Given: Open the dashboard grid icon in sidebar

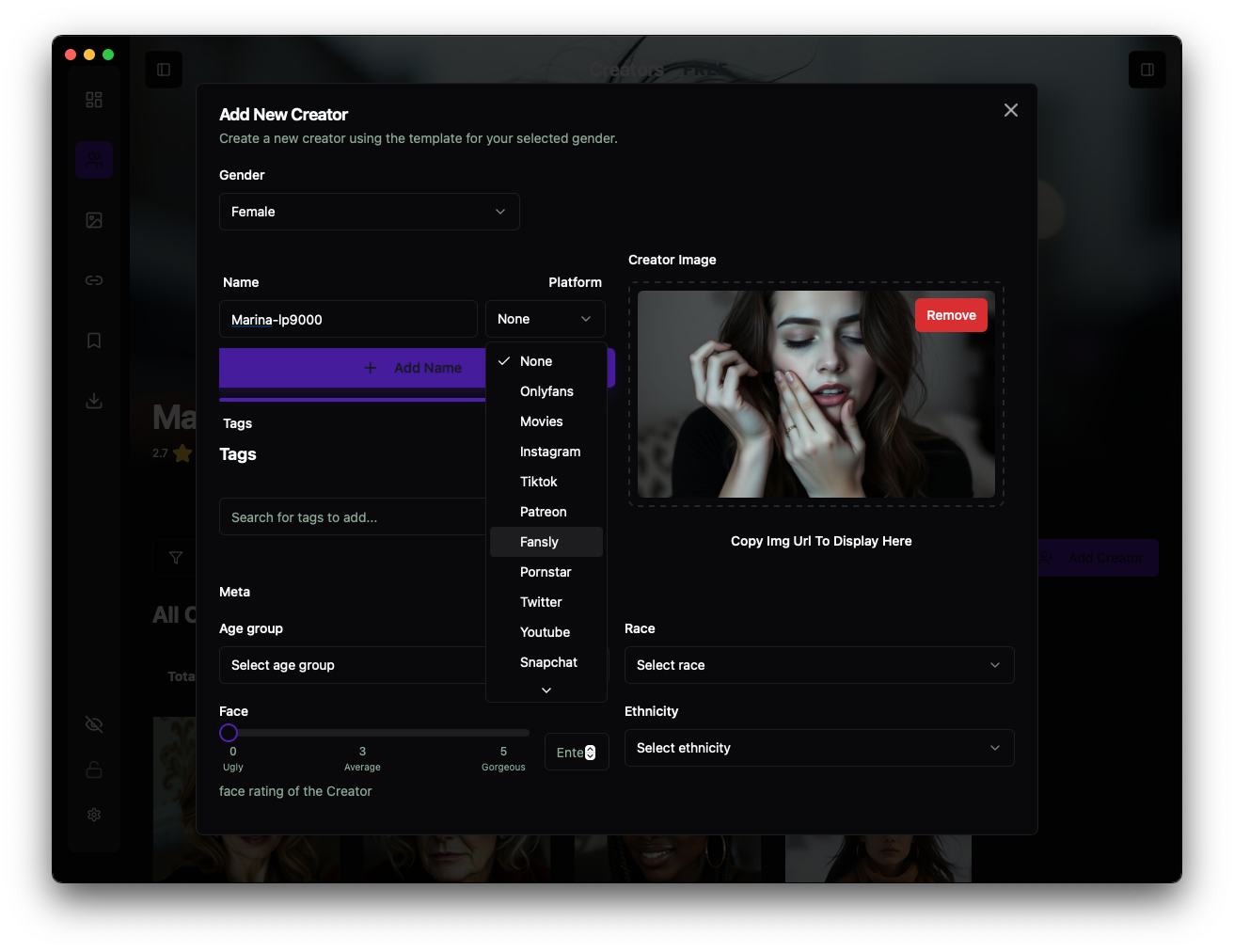Looking at the screenshot, I should (94, 99).
